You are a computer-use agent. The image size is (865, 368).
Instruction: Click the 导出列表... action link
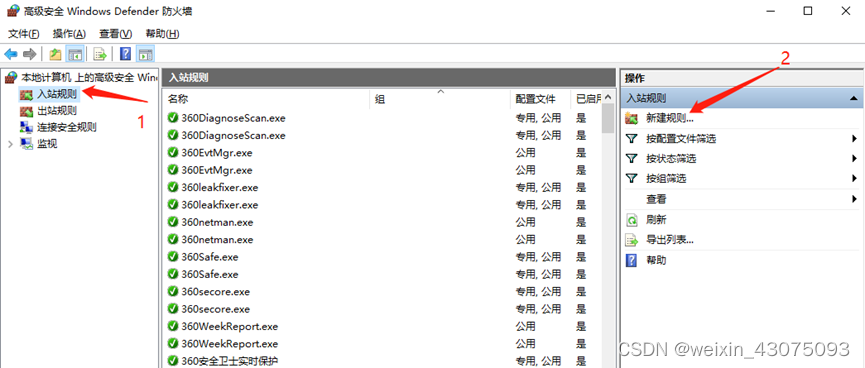(670, 240)
